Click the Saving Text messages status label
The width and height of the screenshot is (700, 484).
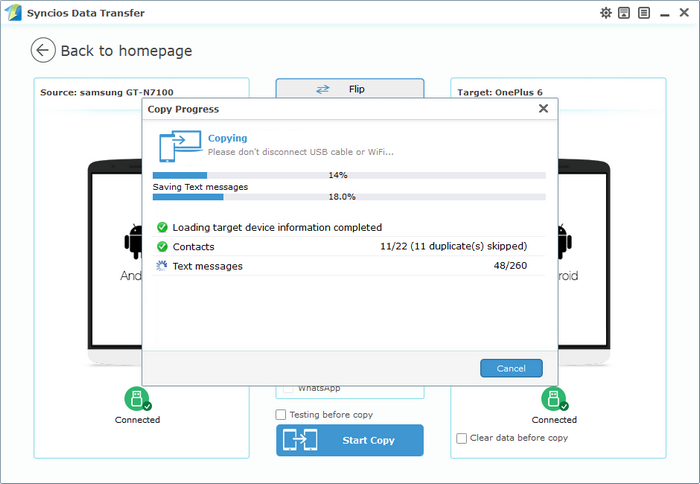pos(200,187)
